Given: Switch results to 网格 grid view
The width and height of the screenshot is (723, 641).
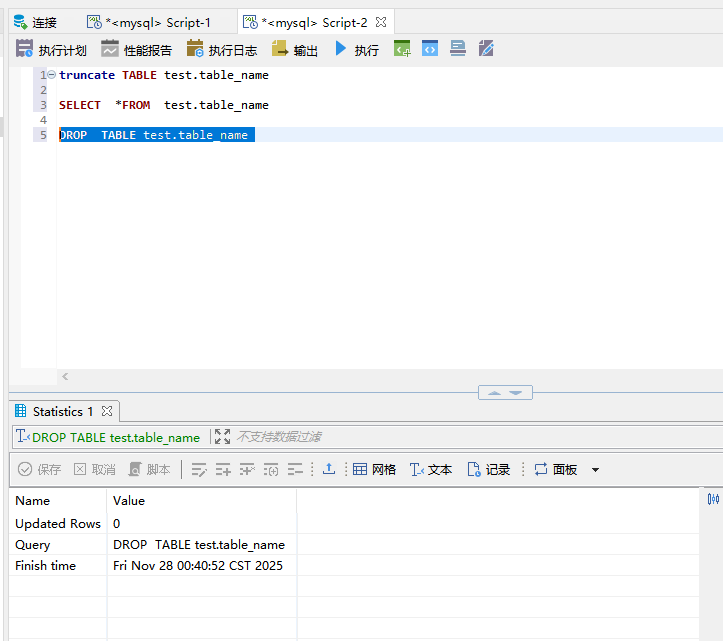Looking at the screenshot, I should tap(374, 469).
